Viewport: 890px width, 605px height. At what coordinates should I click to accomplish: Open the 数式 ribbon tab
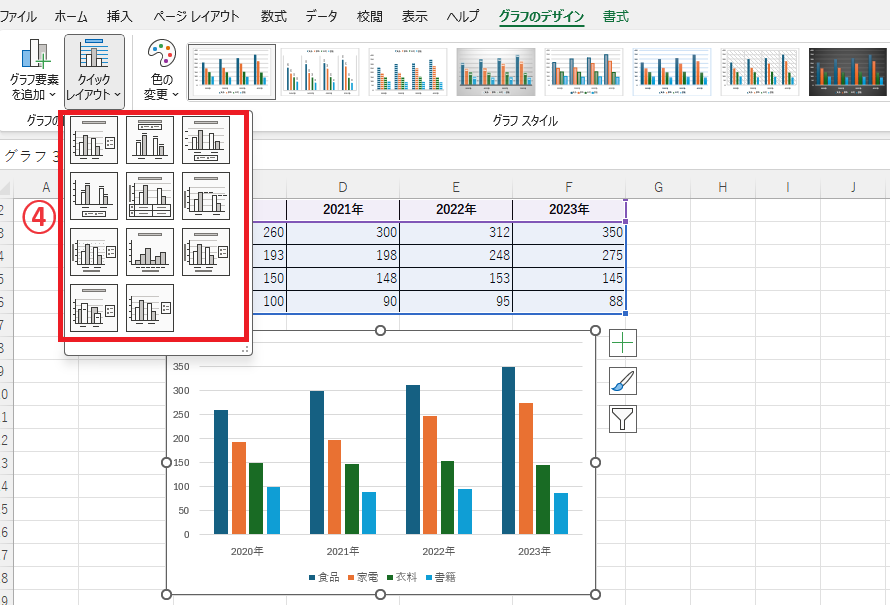click(274, 16)
